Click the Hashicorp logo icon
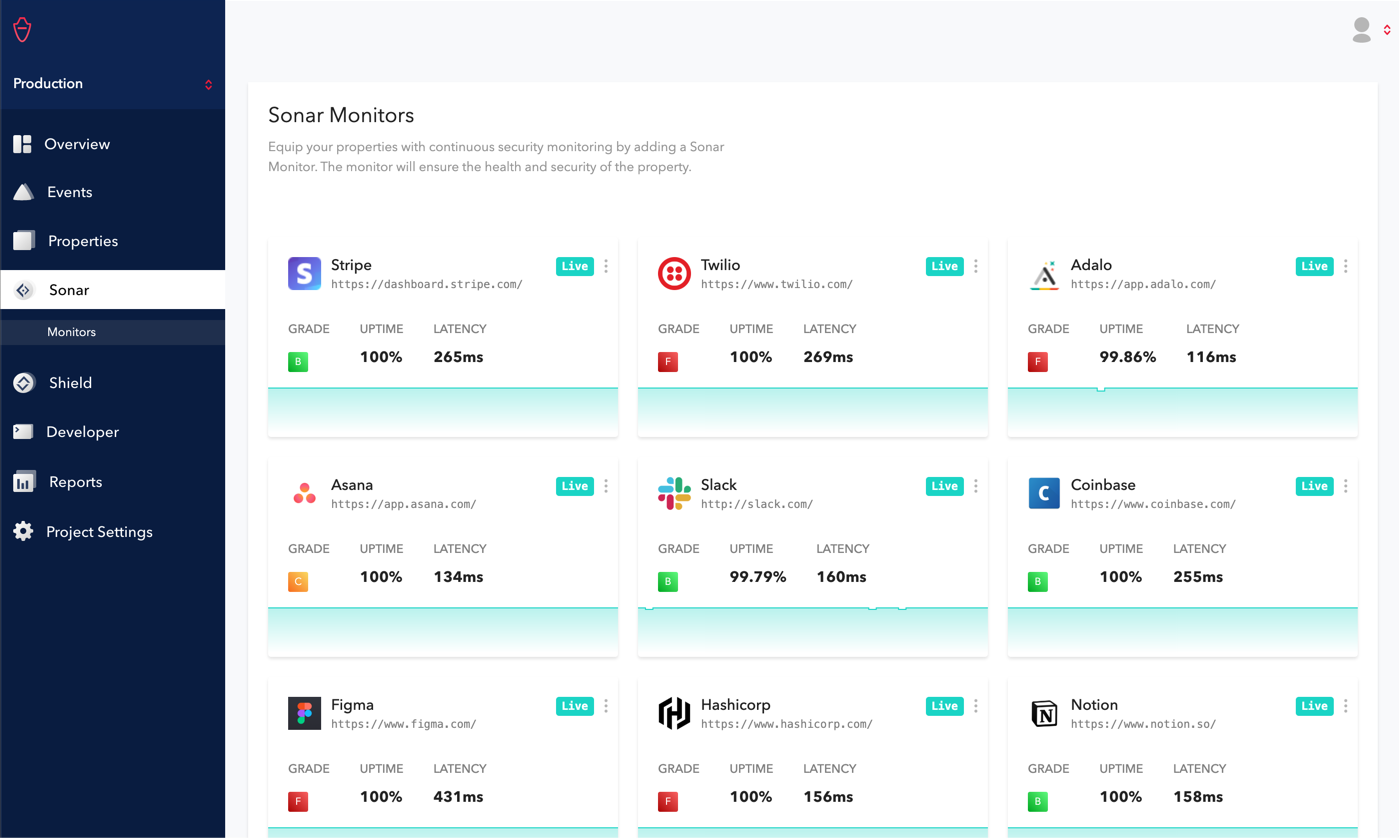1400x838 pixels. tap(674, 713)
